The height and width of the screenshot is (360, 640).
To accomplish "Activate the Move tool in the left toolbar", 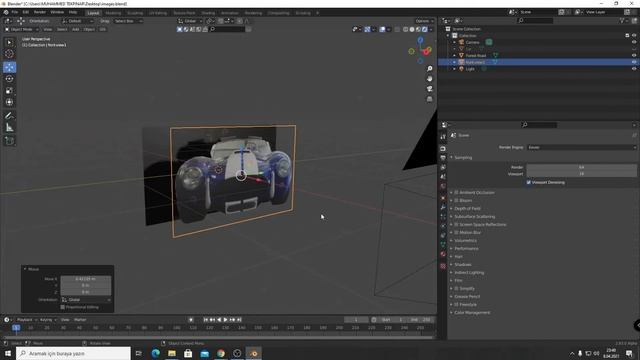I will 9,67.
